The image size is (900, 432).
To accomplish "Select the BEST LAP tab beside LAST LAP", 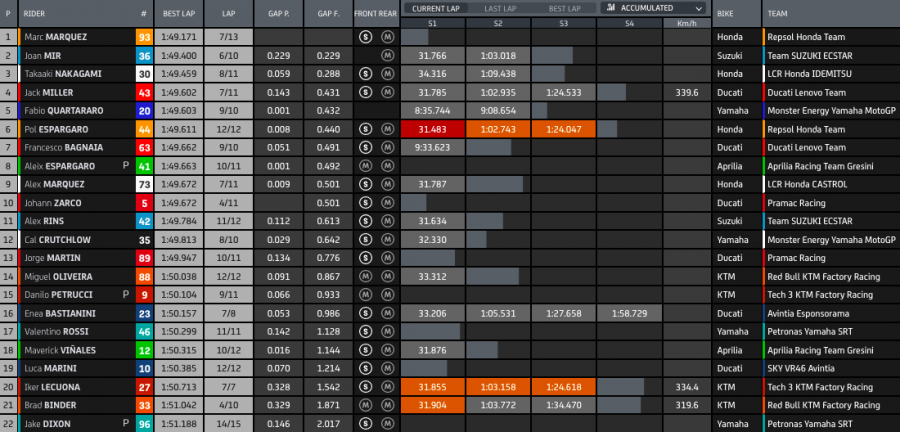I will [x=563, y=7].
